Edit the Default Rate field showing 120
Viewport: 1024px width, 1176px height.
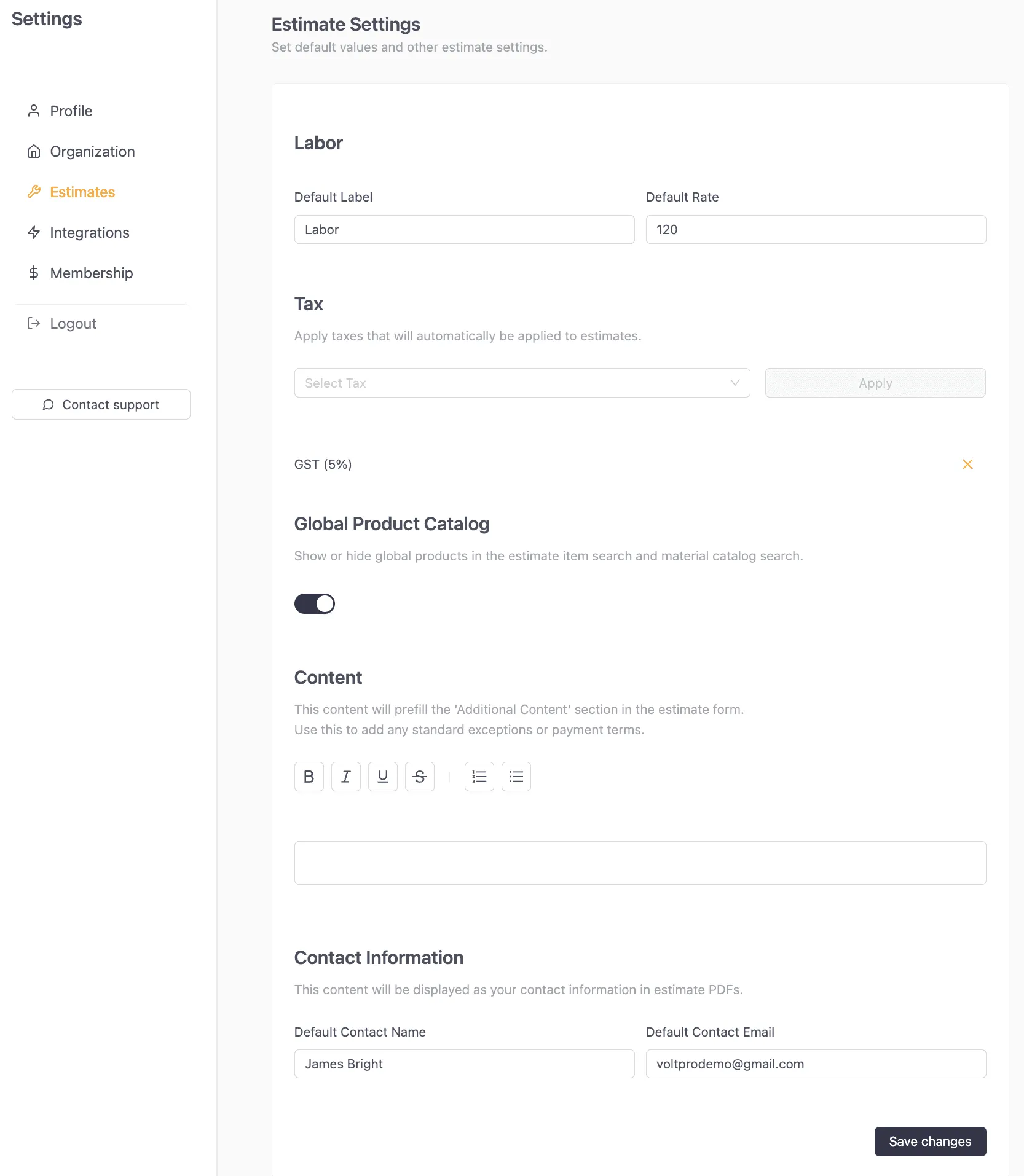tap(815, 229)
